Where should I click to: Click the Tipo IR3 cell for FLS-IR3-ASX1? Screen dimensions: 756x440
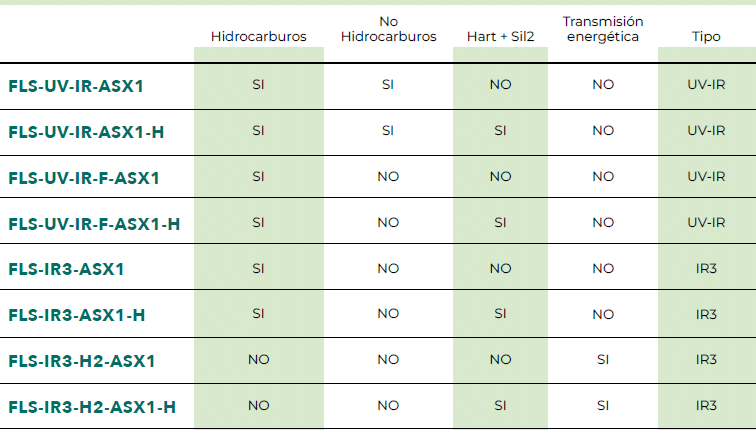coord(706,269)
